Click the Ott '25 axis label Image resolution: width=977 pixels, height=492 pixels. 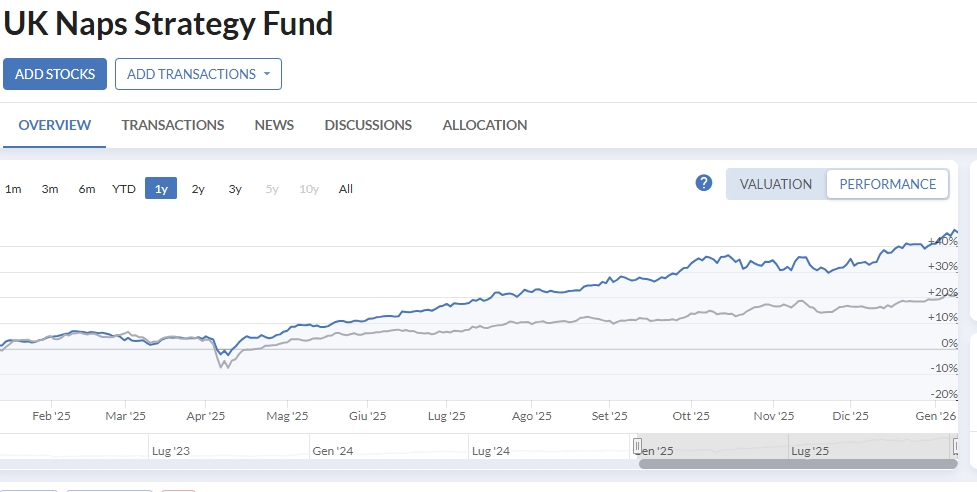tap(691, 416)
